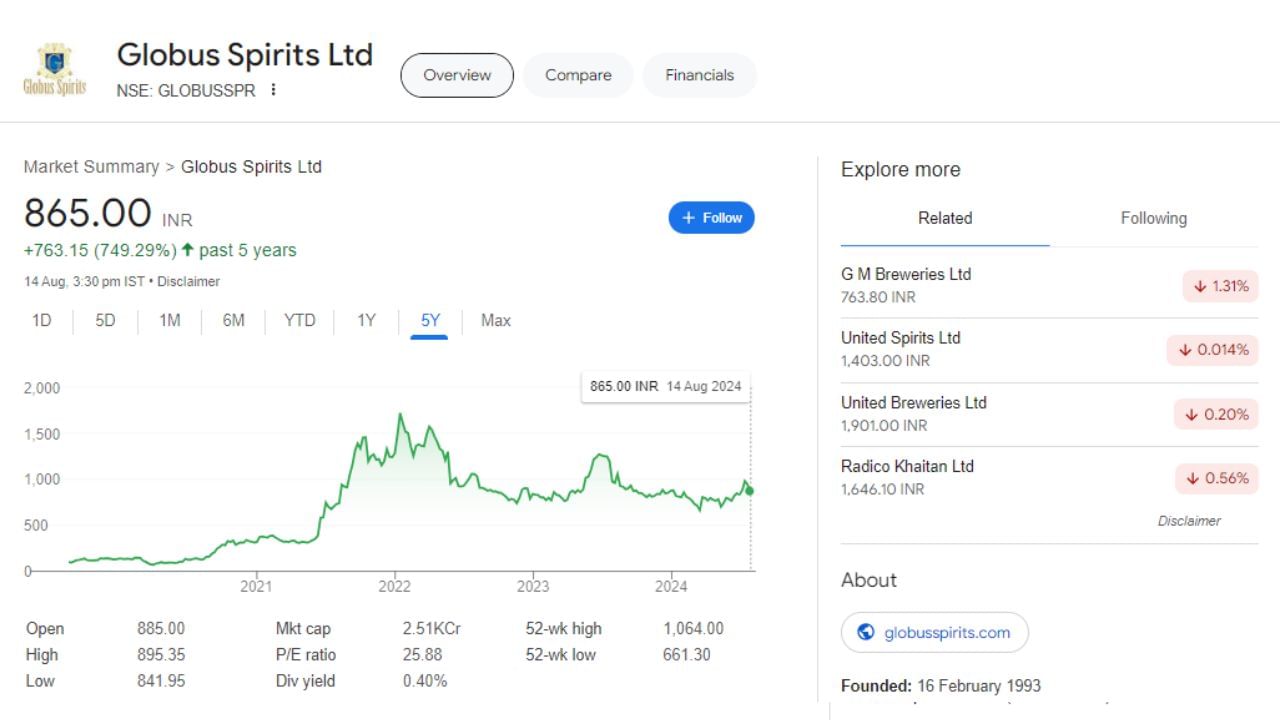
Task: Select the 1D chart time range
Action: pos(42,320)
